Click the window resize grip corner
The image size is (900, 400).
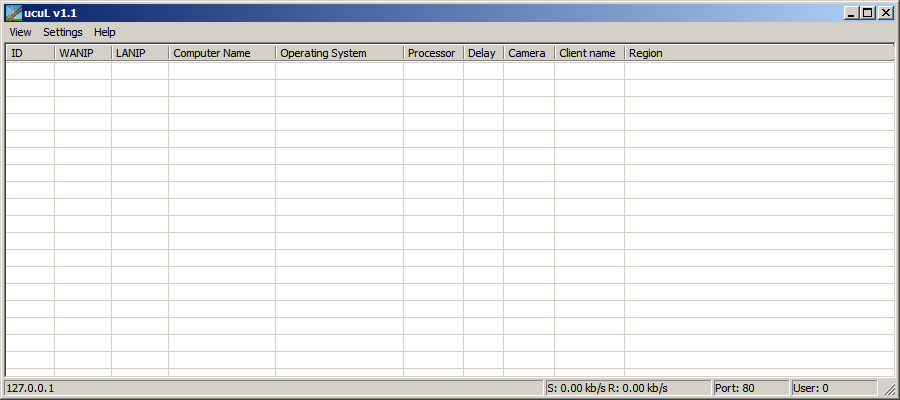[887, 389]
